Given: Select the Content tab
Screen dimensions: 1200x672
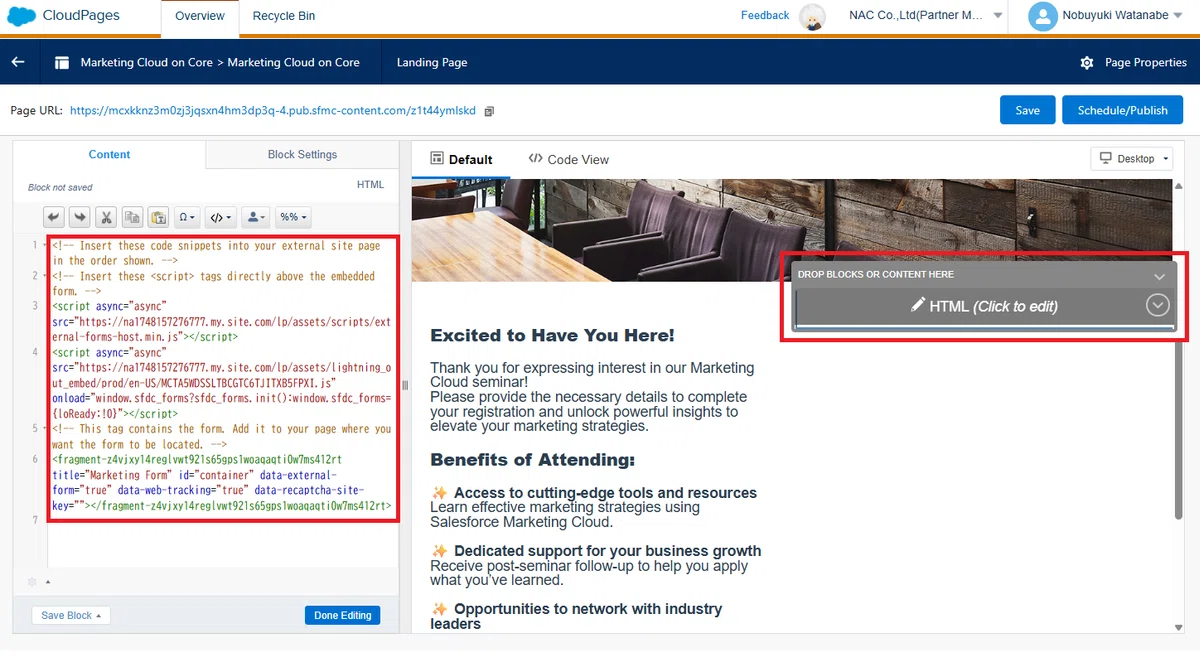Looking at the screenshot, I should pyautogui.click(x=109, y=154).
